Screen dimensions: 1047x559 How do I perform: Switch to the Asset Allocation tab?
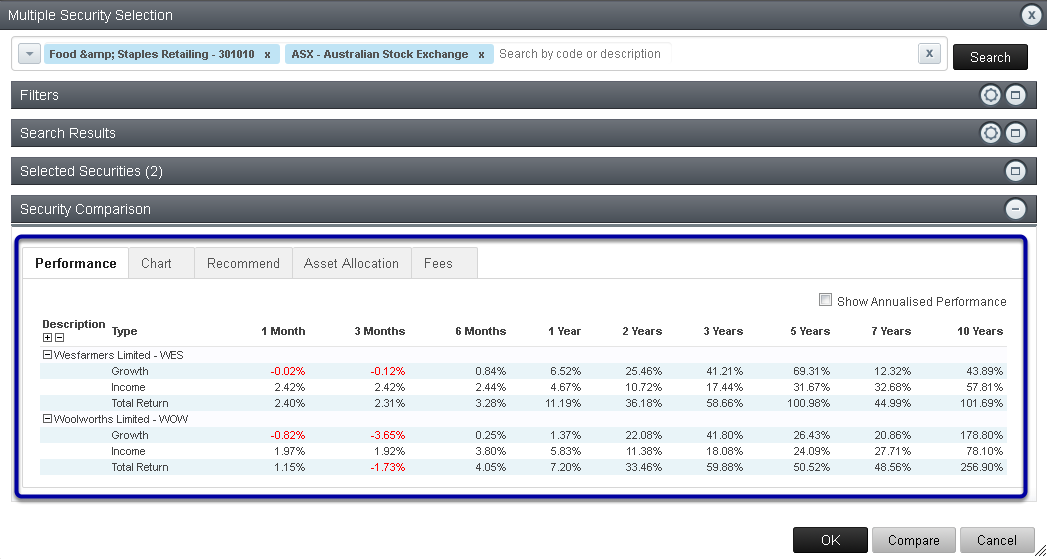351,263
